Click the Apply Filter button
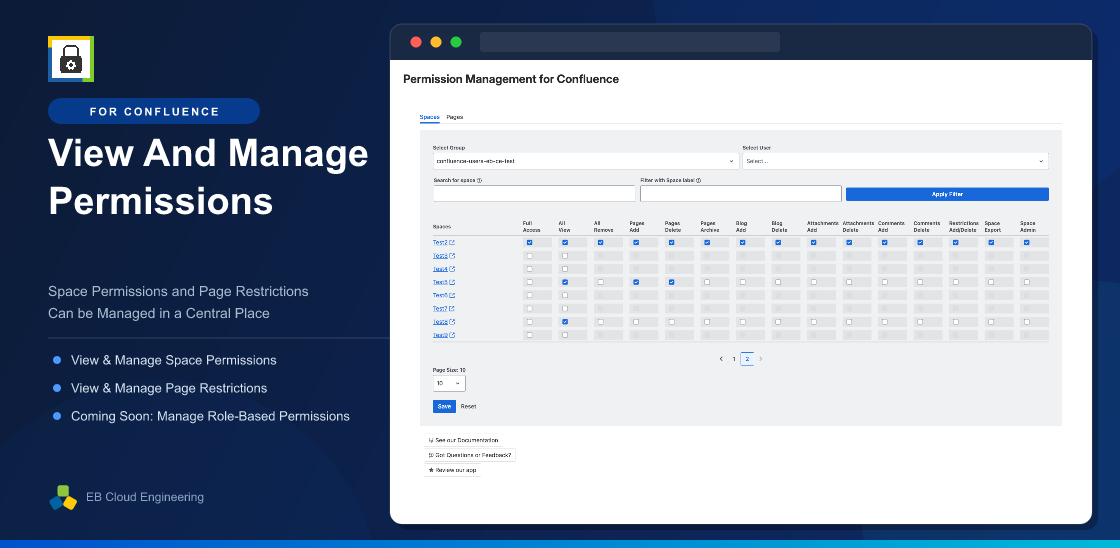 (x=947, y=194)
